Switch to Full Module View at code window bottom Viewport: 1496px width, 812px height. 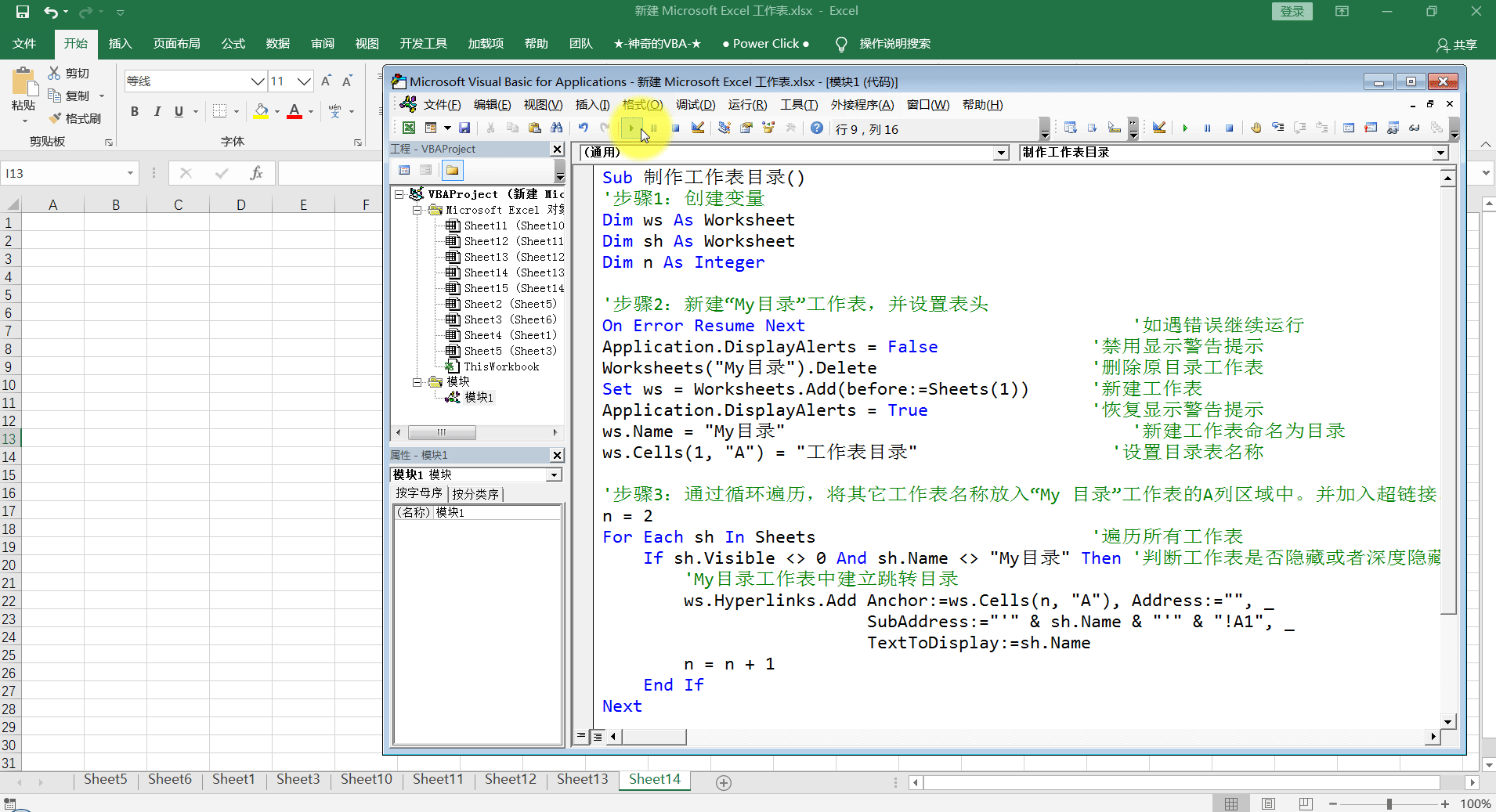[598, 736]
